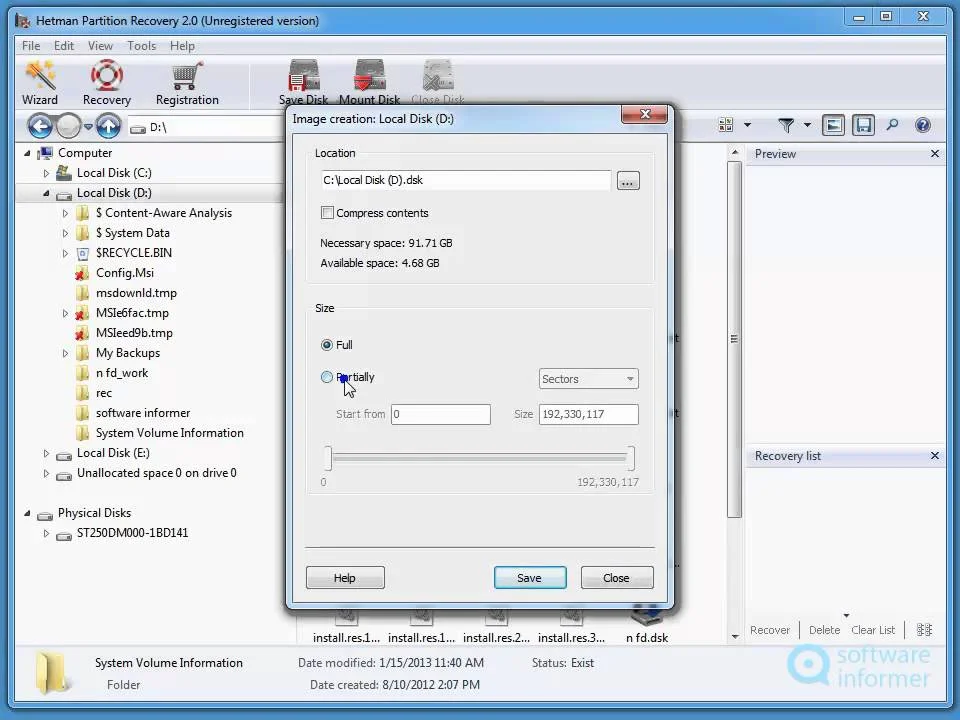Open the help question mark icon

(923, 126)
